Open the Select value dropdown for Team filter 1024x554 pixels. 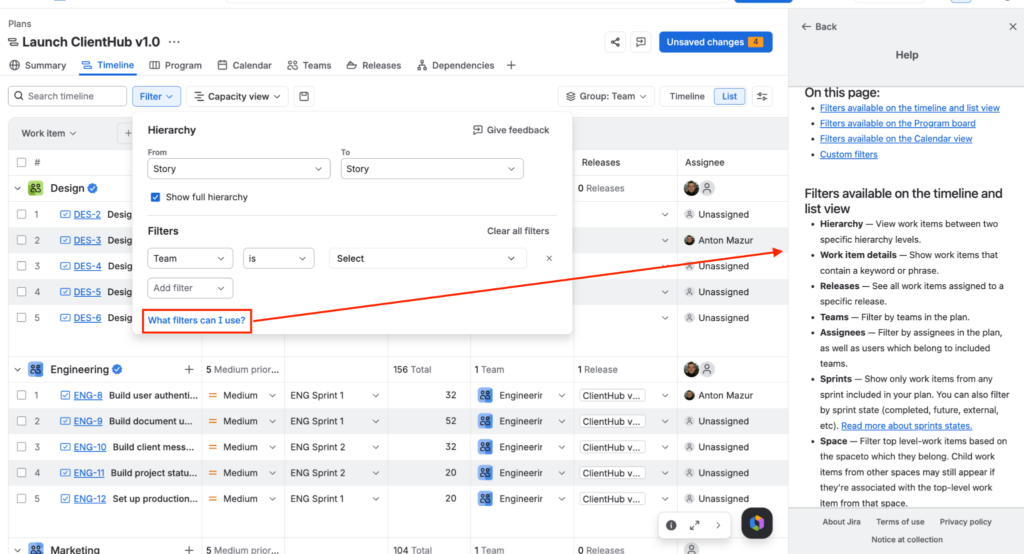point(427,259)
